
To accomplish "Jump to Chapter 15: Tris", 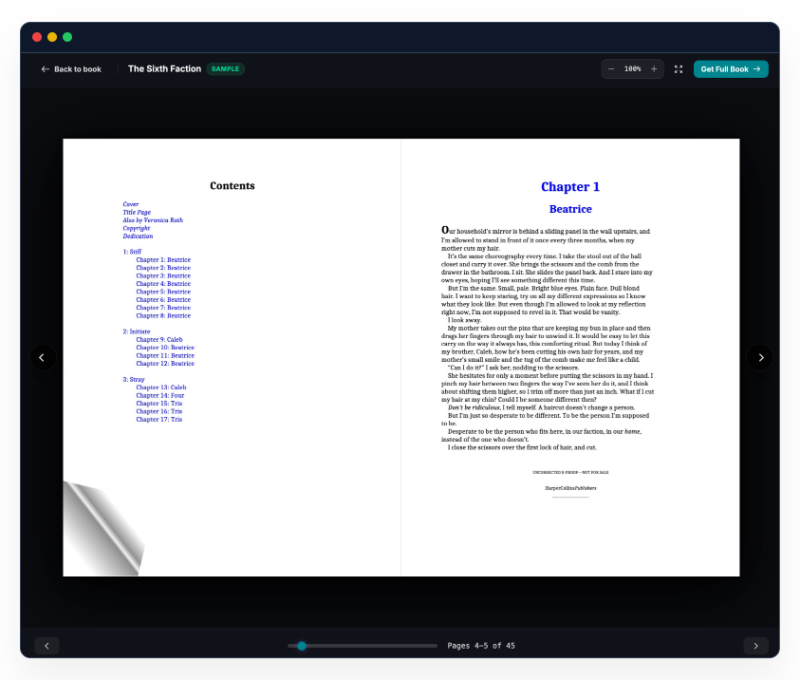I will point(159,404).
